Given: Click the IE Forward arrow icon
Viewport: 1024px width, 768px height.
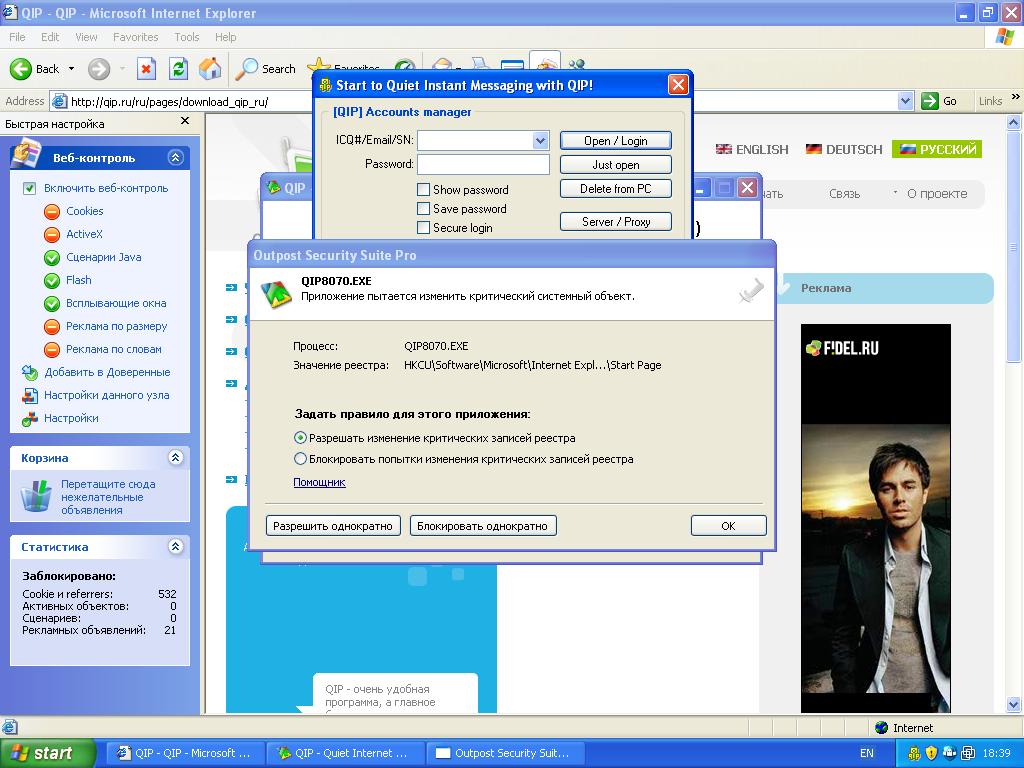Looking at the screenshot, I should point(99,69).
